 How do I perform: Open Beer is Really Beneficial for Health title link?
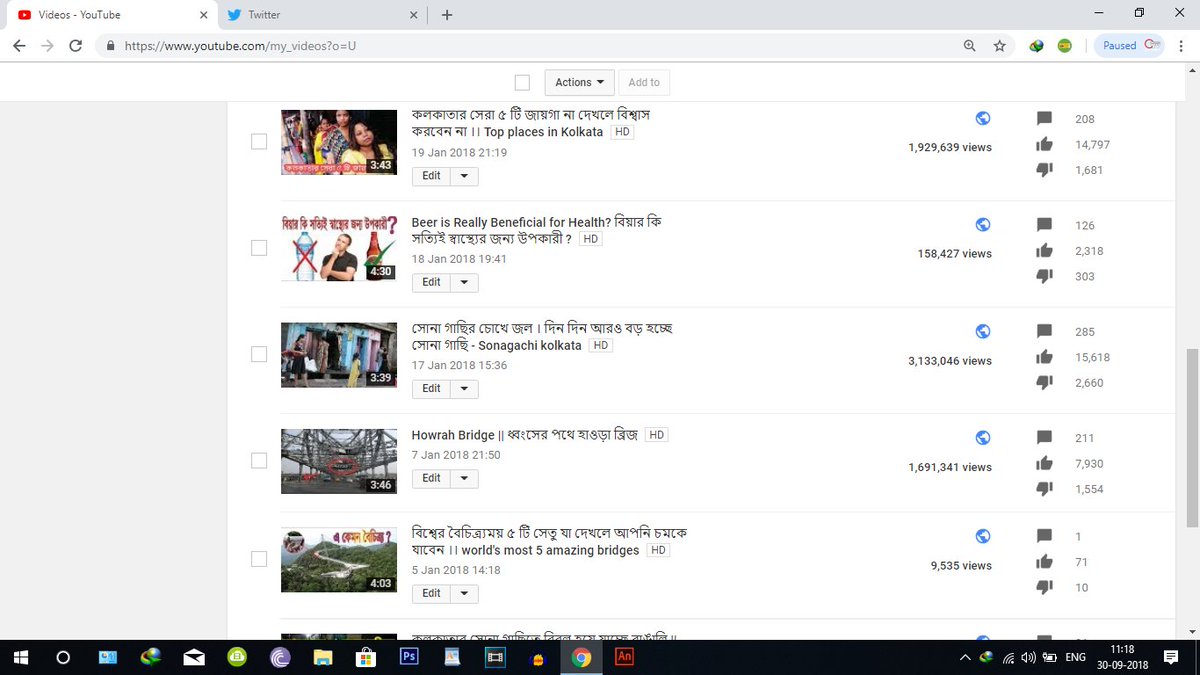point(536,231)
